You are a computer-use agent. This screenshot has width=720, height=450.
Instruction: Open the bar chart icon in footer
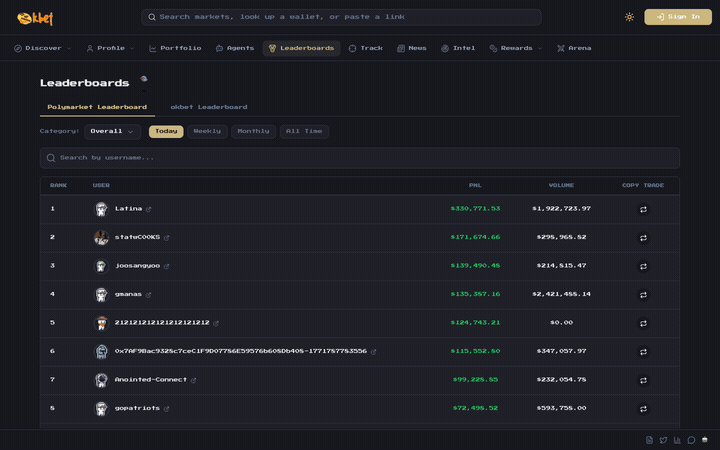(677, 440)
